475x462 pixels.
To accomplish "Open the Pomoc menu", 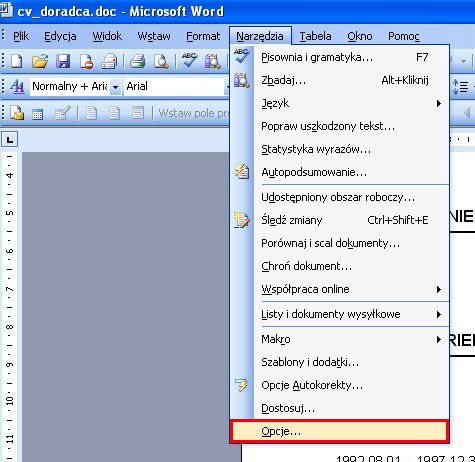I will click(404, 36).
